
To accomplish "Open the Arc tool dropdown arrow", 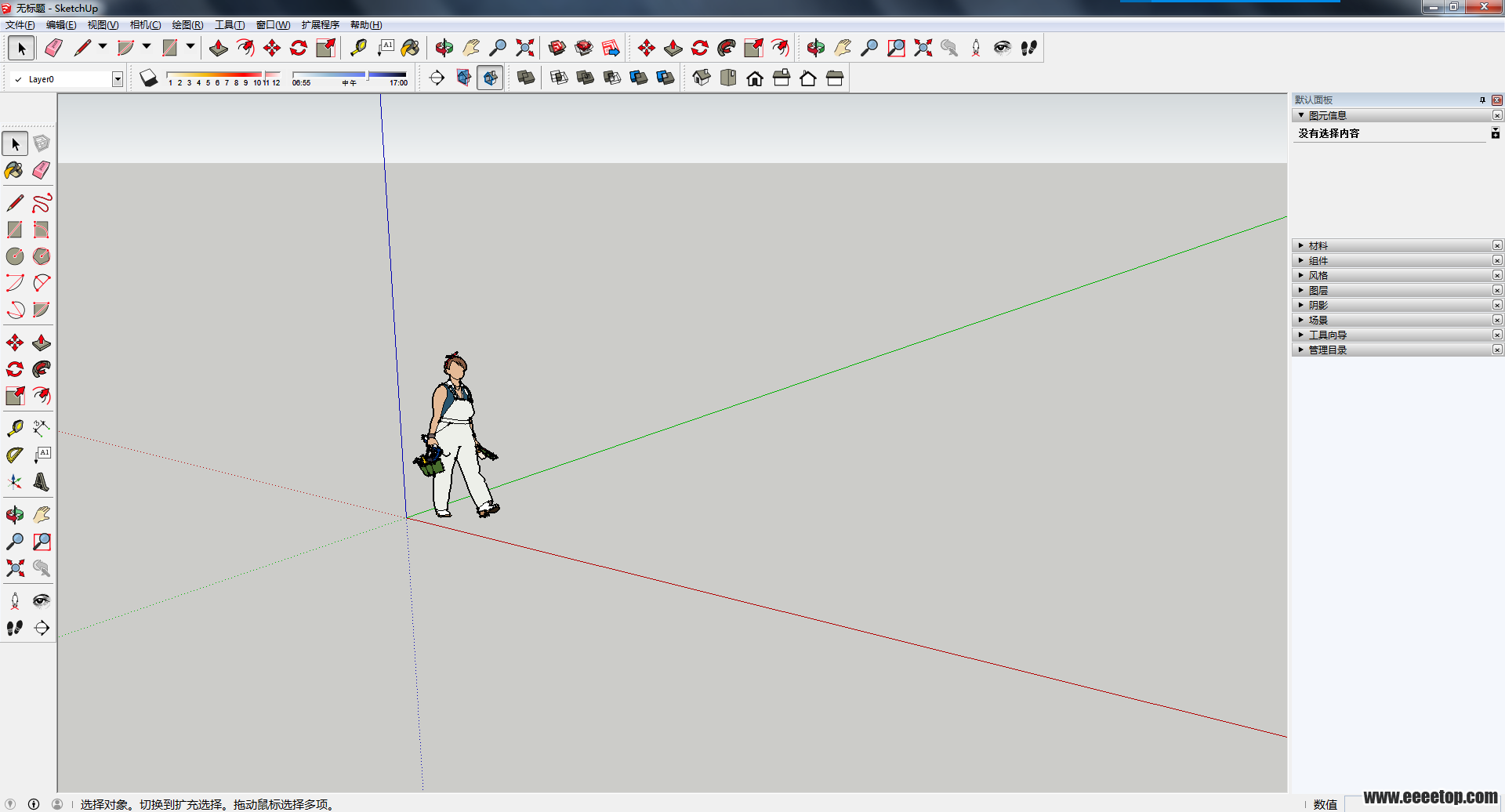I will [147, 47].
